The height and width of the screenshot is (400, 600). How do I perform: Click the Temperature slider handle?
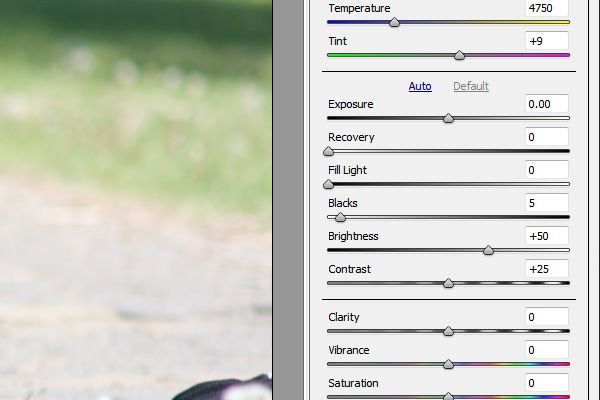coord(394,23)
